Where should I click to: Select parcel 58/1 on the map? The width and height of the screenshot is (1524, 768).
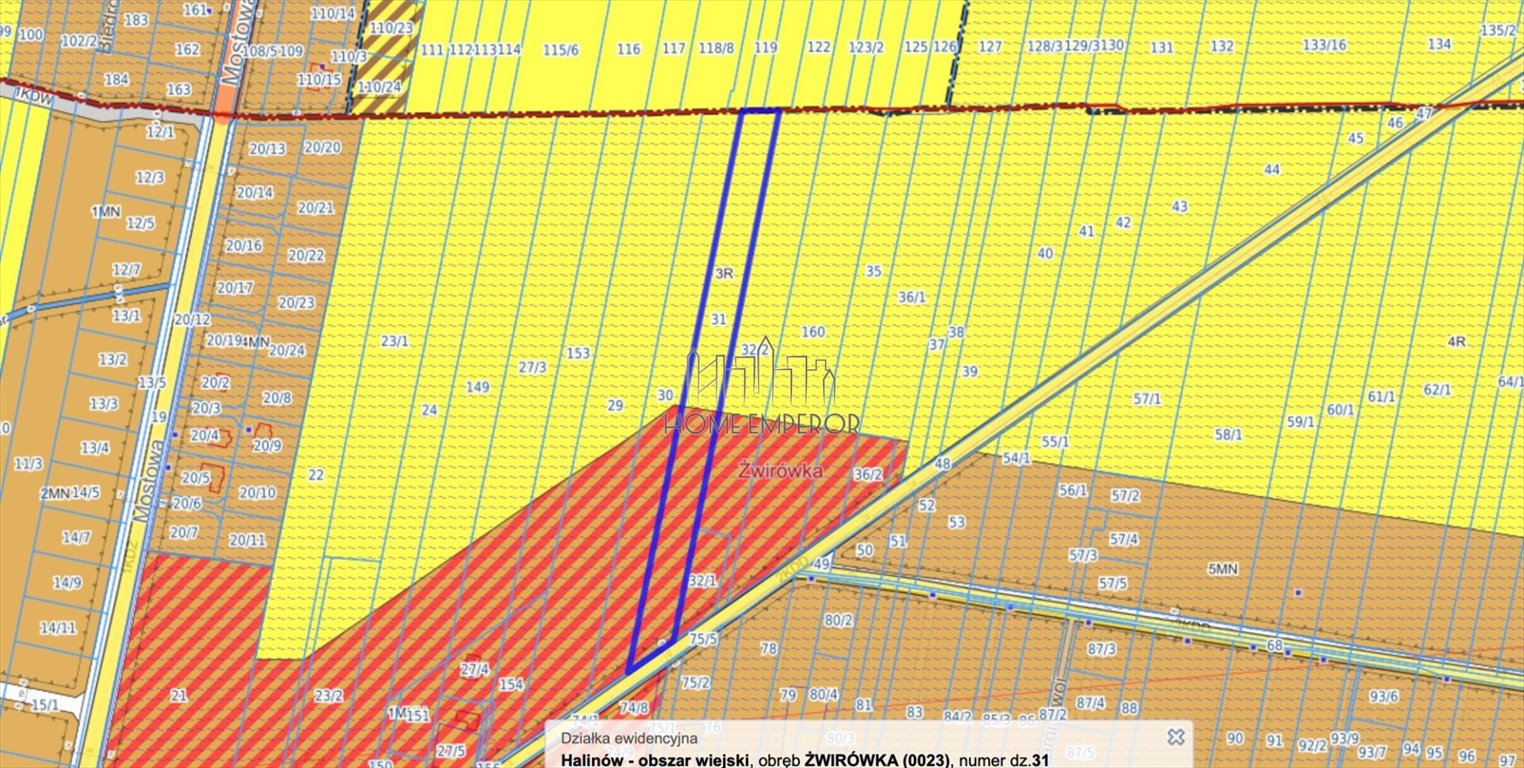point(1228,434)
